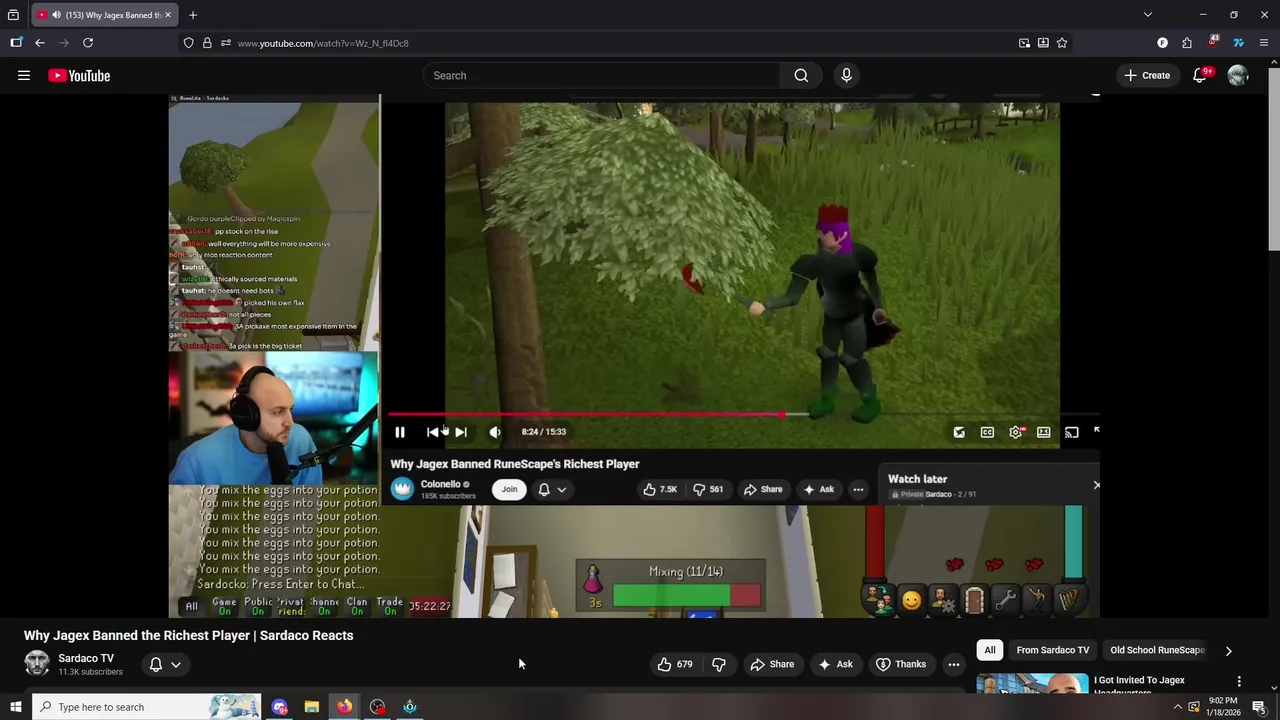Screen dimensions: 1280x720
Task: Open Windows notification center icon
Action: point(1259,707)
